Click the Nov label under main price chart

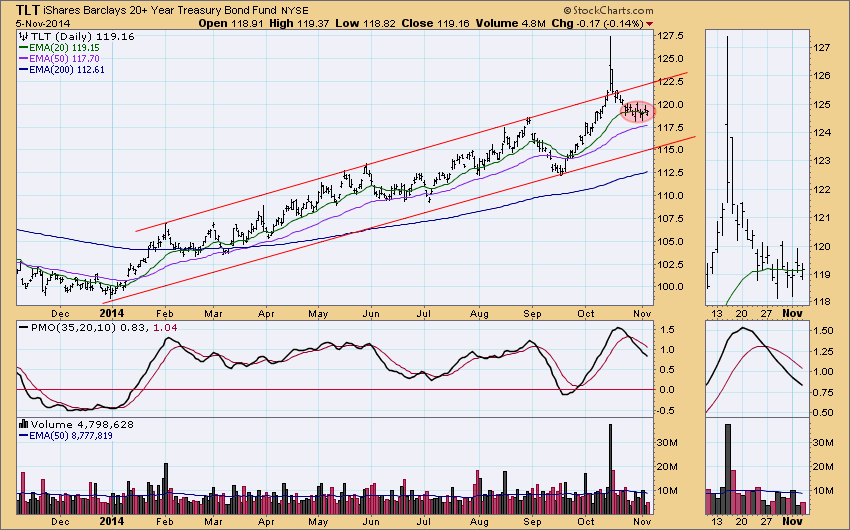pyautogui.click(x=642, y=313)
